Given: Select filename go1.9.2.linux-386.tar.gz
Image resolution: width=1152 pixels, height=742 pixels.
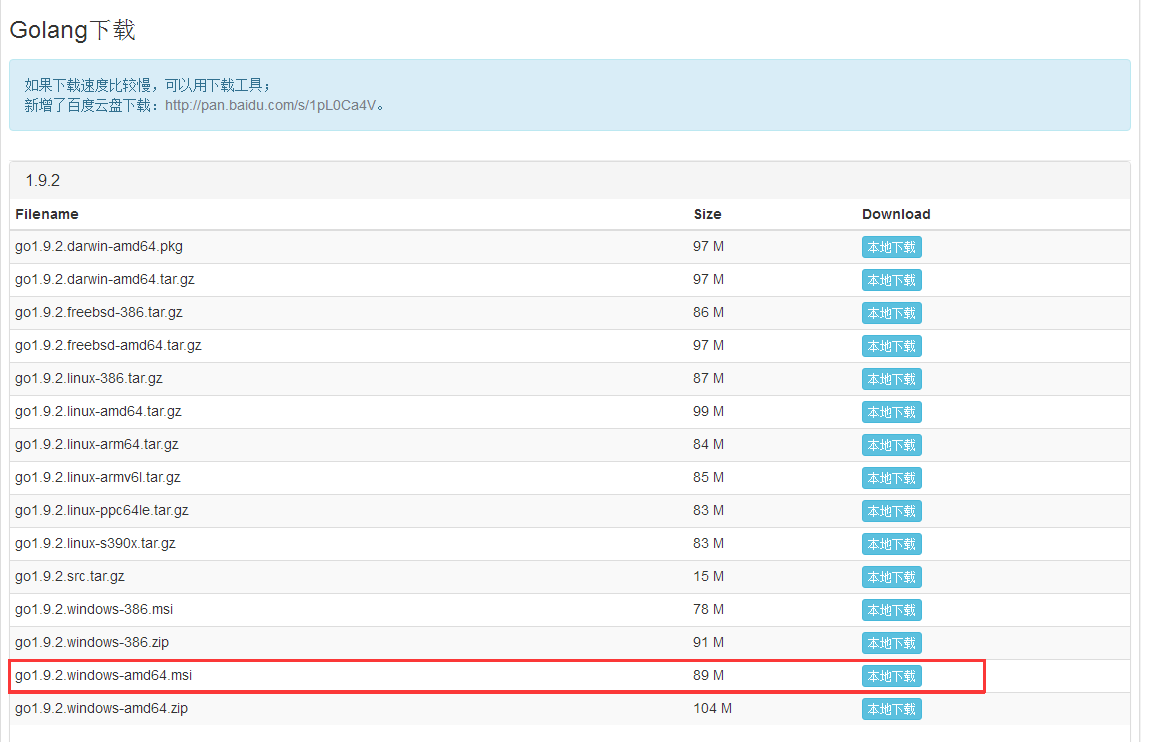Looking at the screenshot, I should point(89,378).
